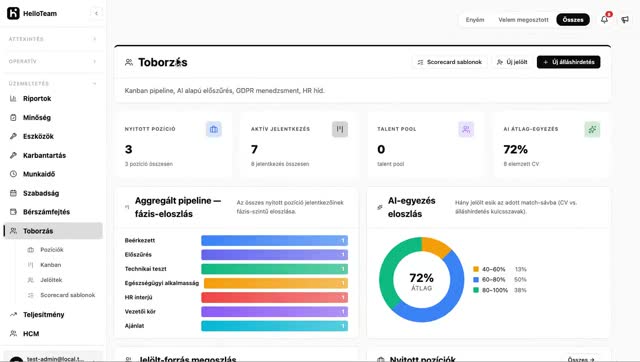Click the Kanban board icon in submenu
The height and width of the screenshot is (362, 640).
[31, 265]
